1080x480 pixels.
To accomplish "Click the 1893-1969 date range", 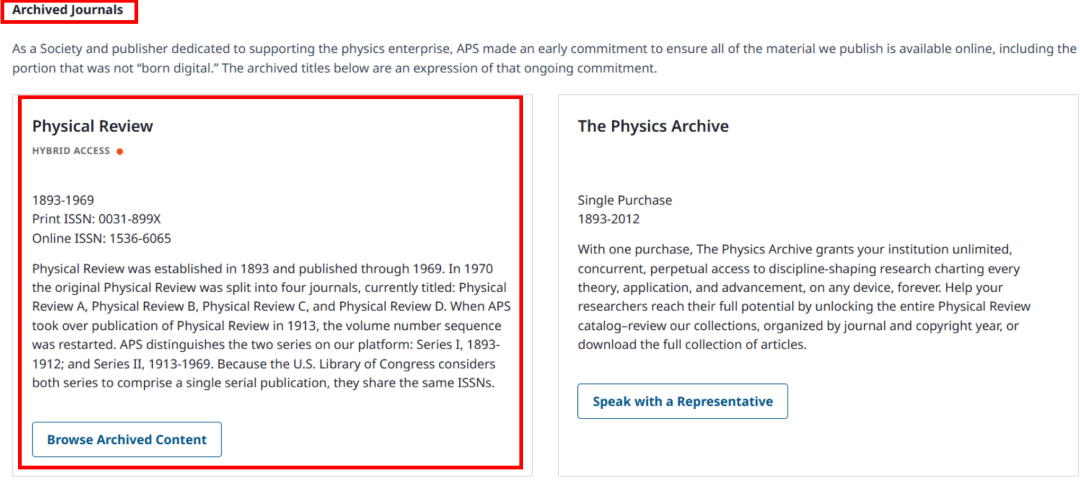I will click(x=63, y=200).
